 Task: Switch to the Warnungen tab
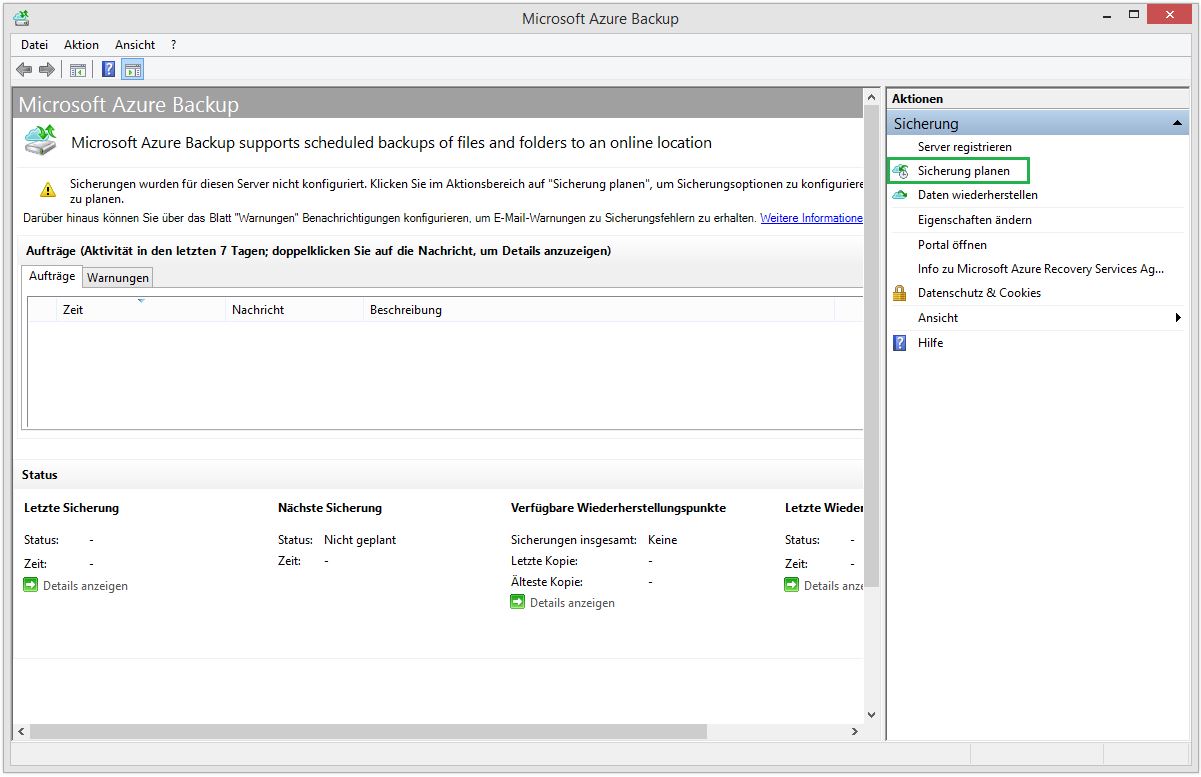point(117,277)
